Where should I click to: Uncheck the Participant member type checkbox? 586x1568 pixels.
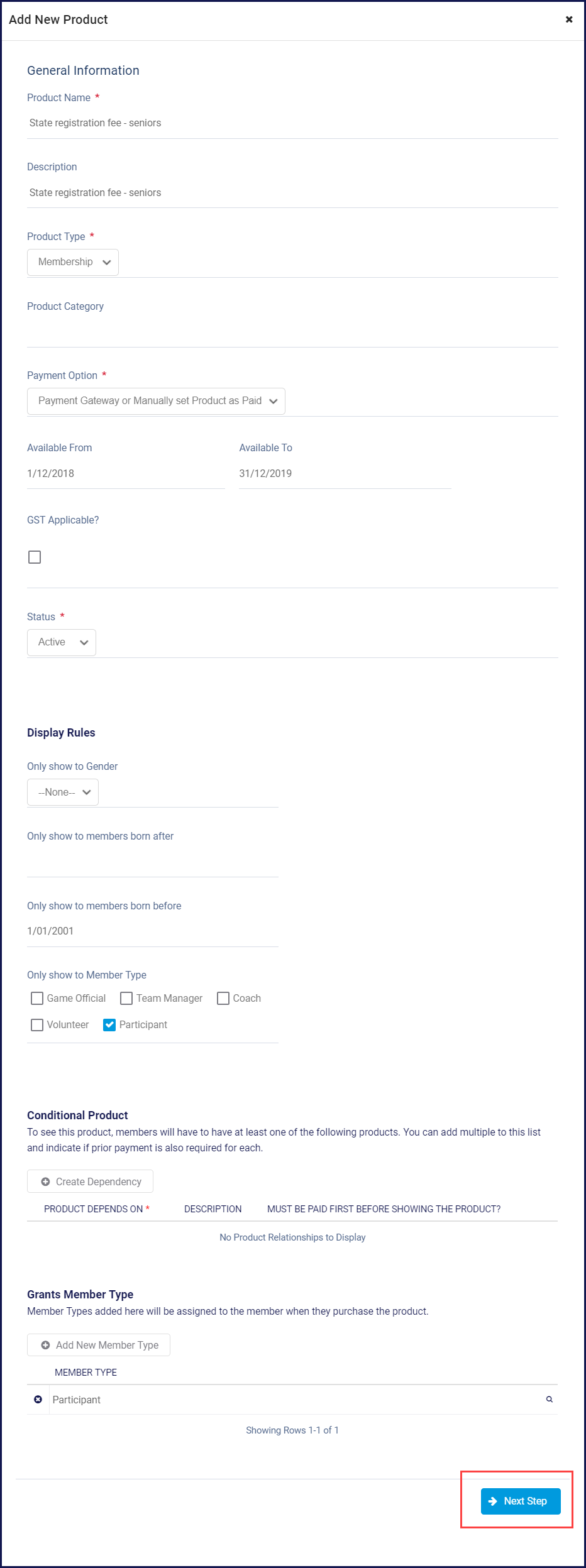pos(109,1024)
